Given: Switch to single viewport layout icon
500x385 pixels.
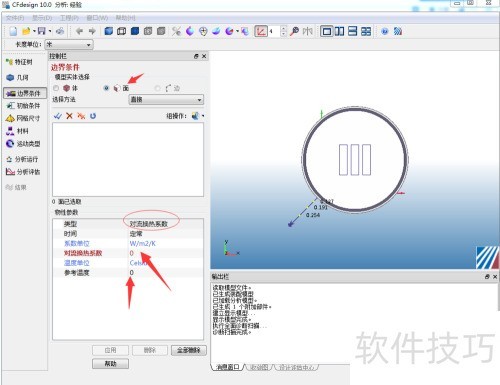Looking at the screenshot, I should pyautogui.click(x=327, y=31).
